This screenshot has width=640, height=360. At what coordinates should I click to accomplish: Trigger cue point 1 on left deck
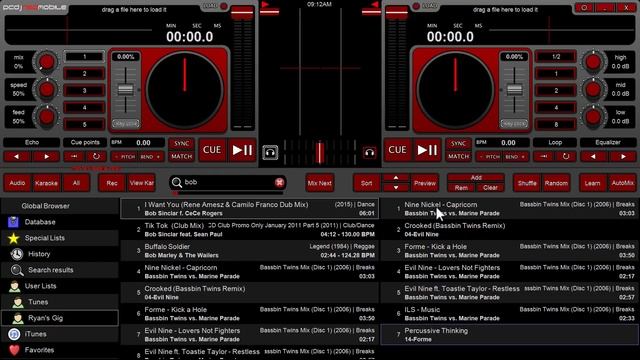click(84, 57)
